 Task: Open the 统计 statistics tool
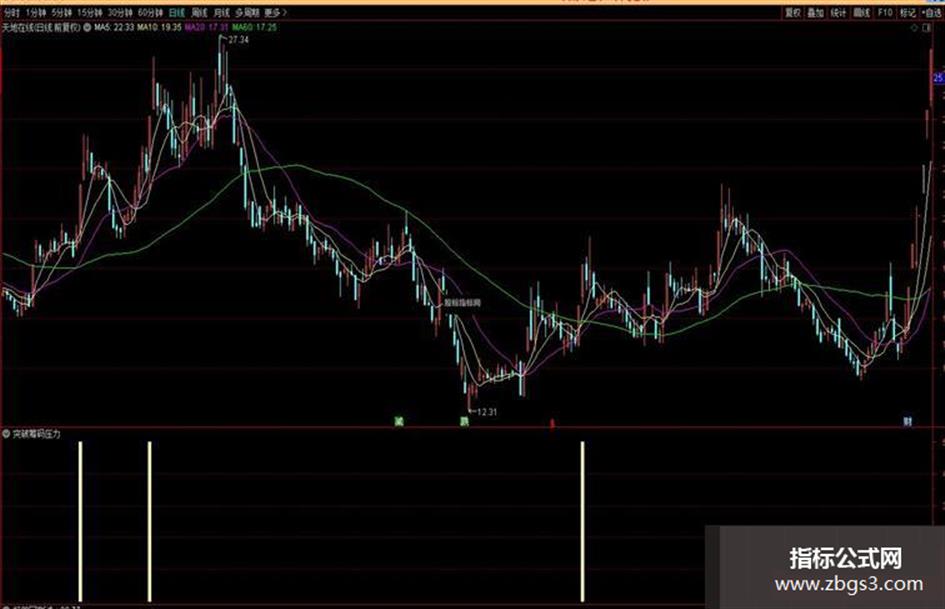(x=838, y=13)
